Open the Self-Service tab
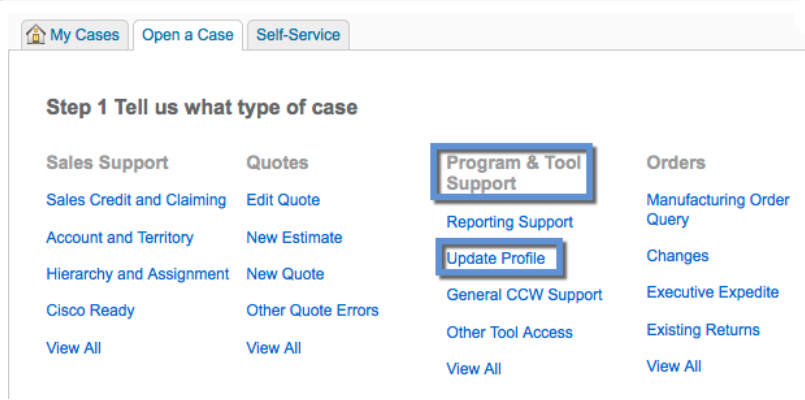The width and height of the screenshot is (805, 400). tap(298, 35)
